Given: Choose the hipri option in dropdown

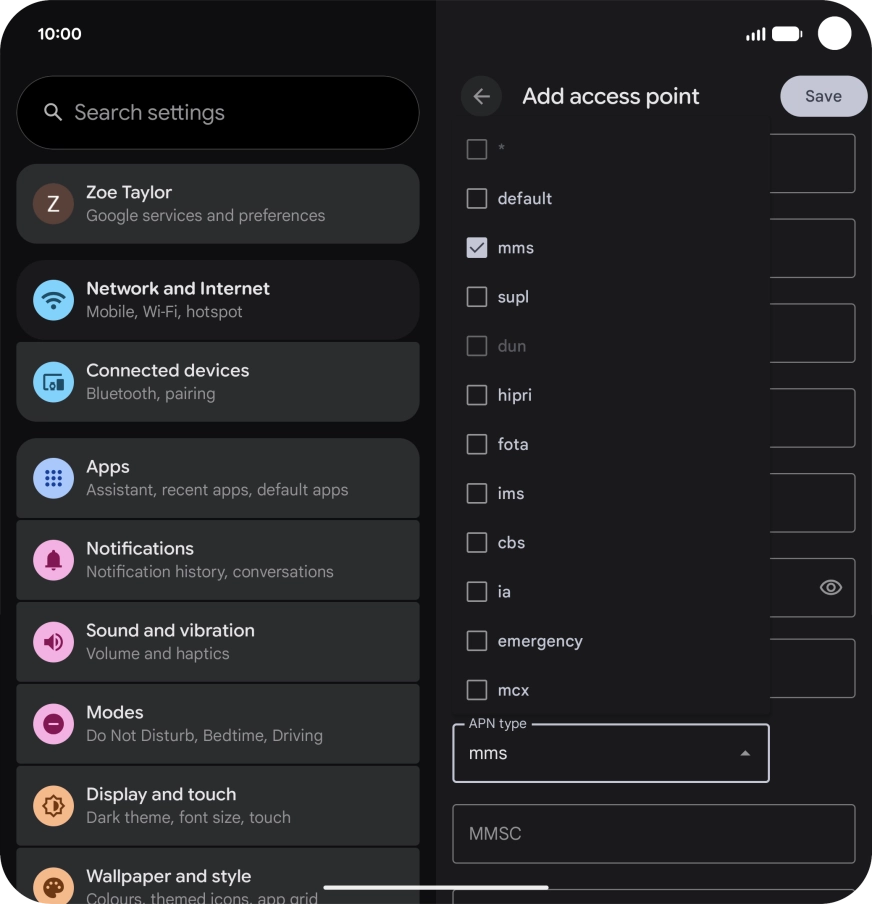Looking at the screenshot, I should pyautogui.click(x=611, y=395).
